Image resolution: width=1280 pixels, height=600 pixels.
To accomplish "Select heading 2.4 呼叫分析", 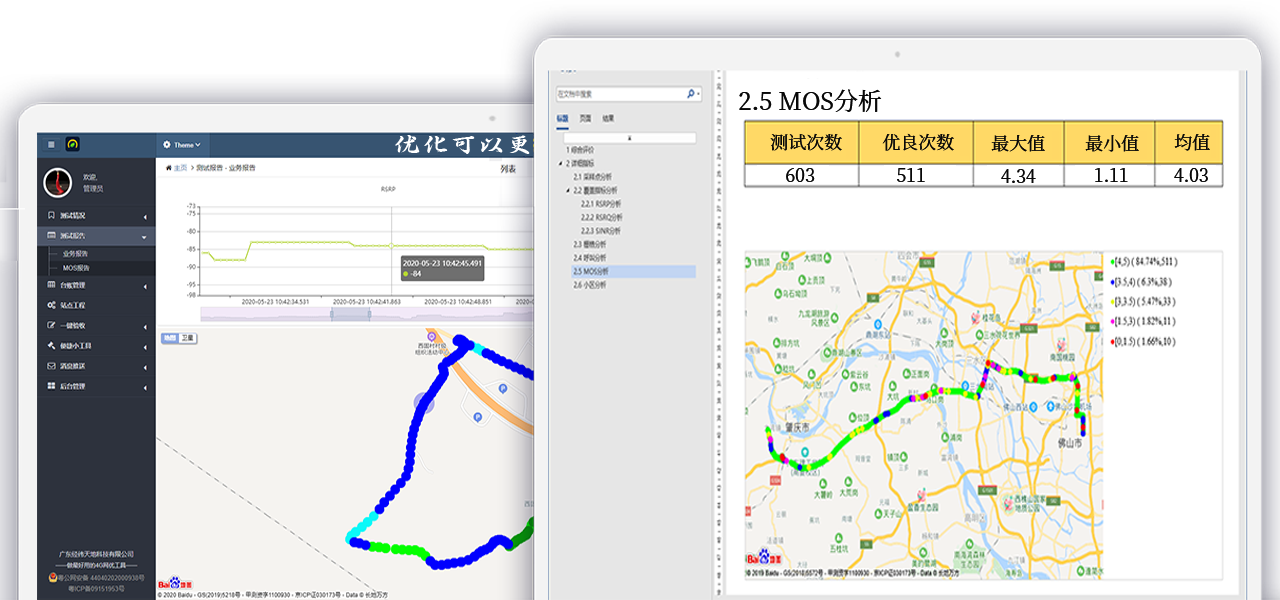I will 589,258.
